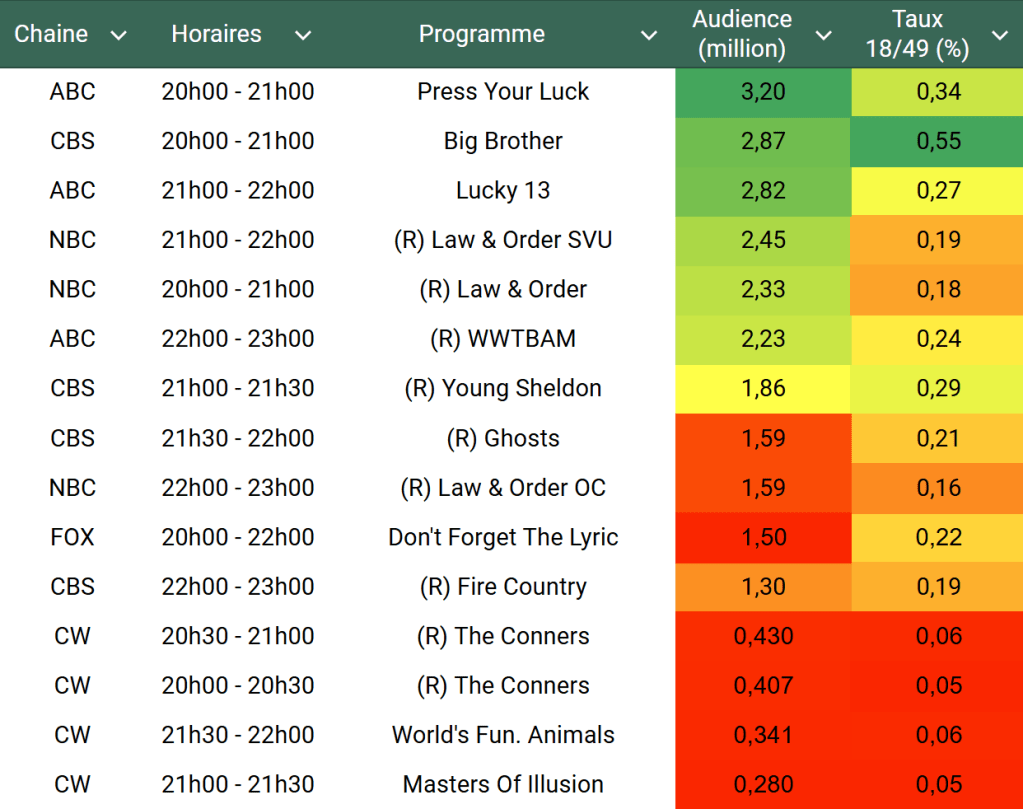Click the green 3,20 audience cell
Image resolution: width=1023 pixels, height=809 pixels.
tap(763, 92)
